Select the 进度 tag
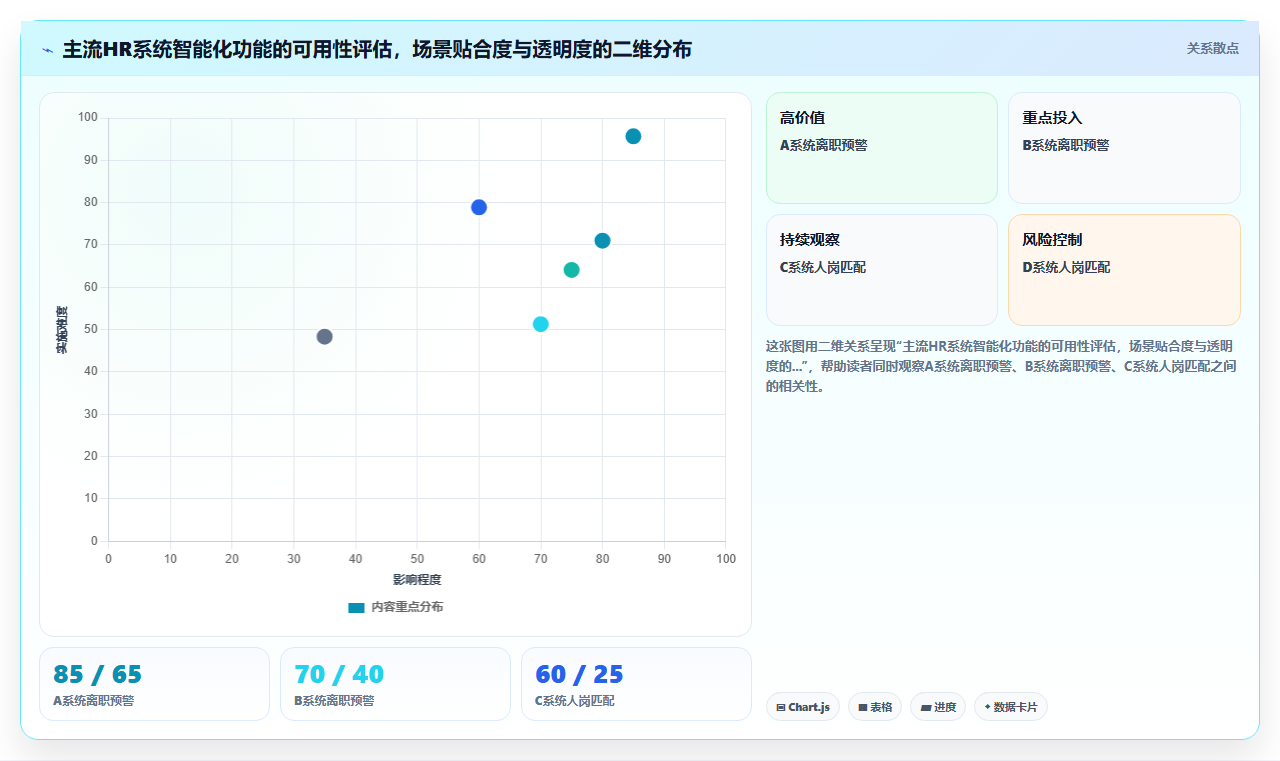Image resolution: width=1280 pixels, height=761 pixels. pyautogui.click(x=938, y=707)
